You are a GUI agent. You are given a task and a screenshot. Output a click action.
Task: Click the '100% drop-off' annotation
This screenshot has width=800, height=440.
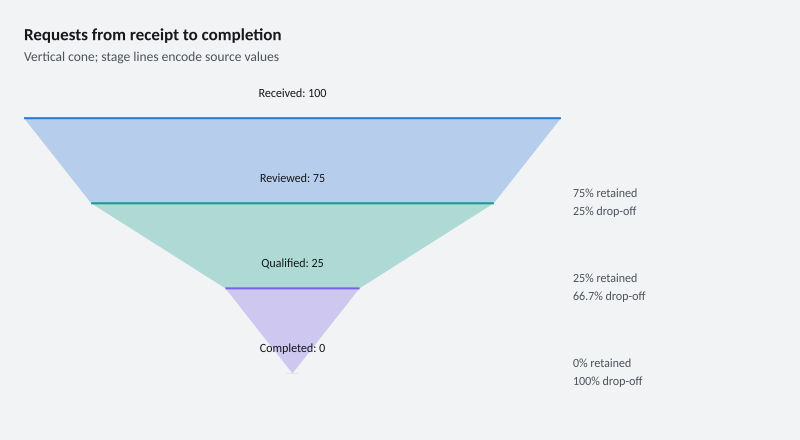click(x=607, y=381)
